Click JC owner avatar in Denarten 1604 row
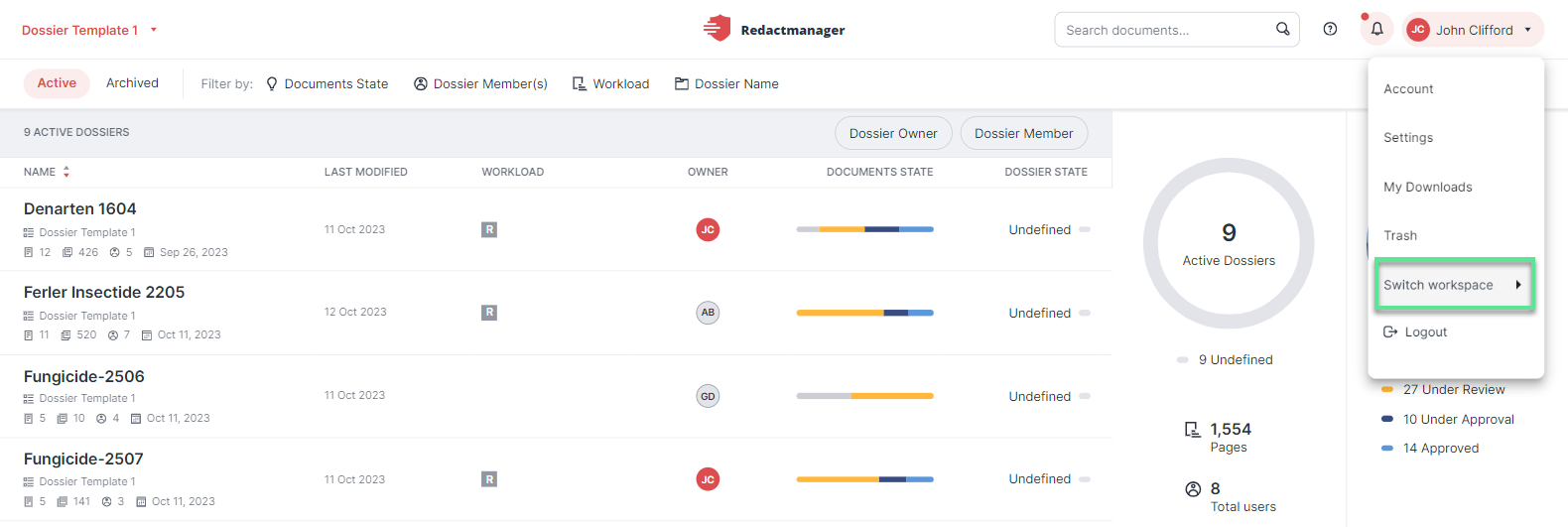The width and height of the screenshot is (1568, 527). coord(708,229)
